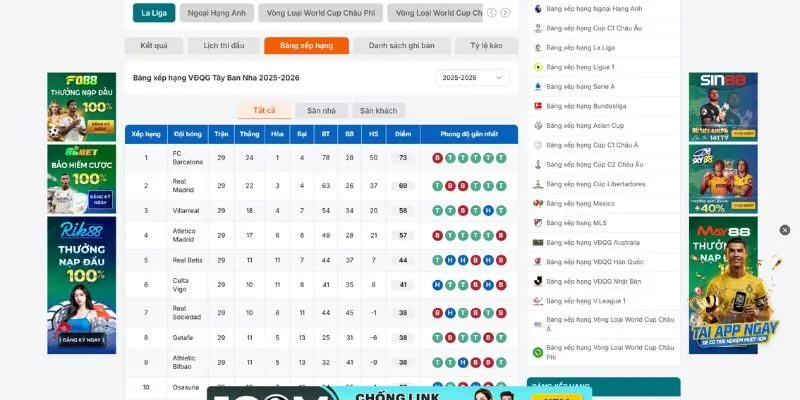This screenshot has width=800, height=400.
Task: Select the 'Tất cả' standings filter
Action: click(264, 110)
